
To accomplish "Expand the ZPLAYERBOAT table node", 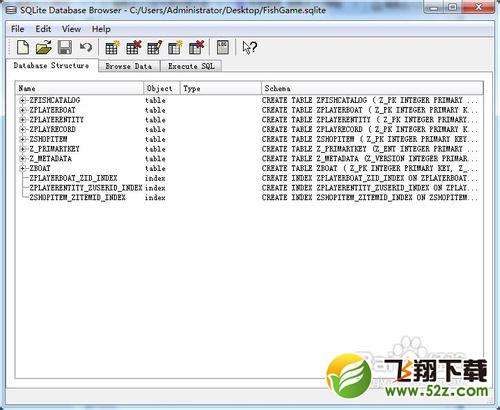I will [x=22, y=110].
